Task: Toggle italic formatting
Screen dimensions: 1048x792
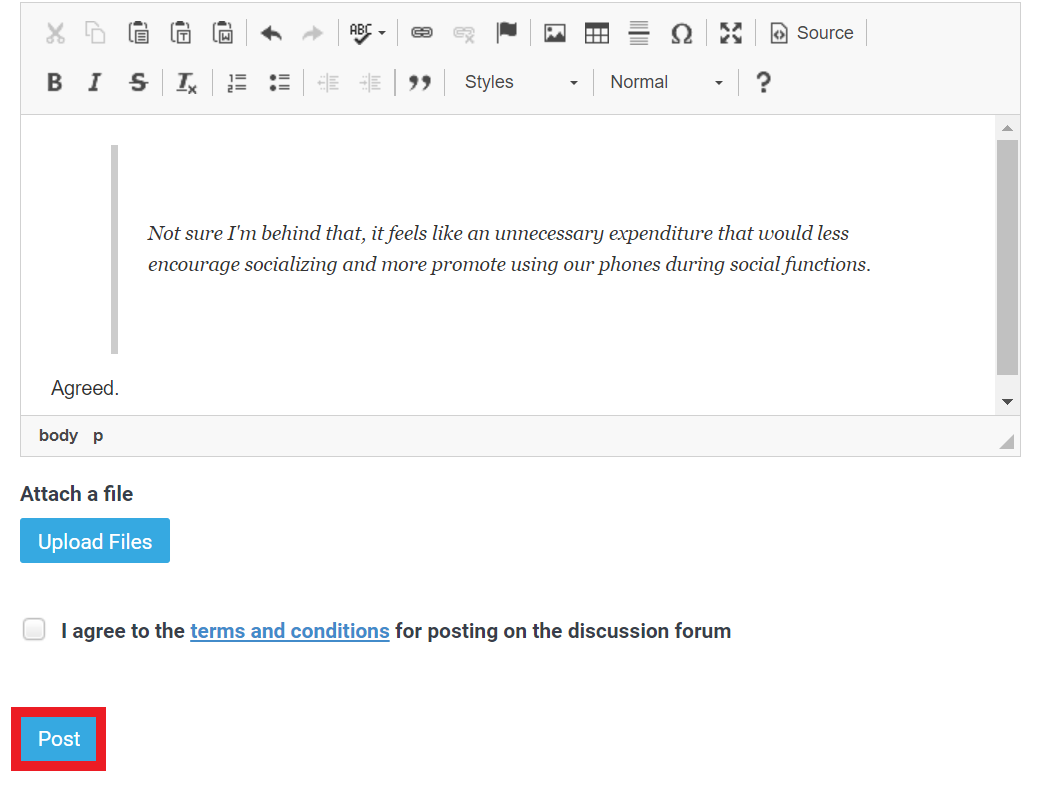Action: 95,82
